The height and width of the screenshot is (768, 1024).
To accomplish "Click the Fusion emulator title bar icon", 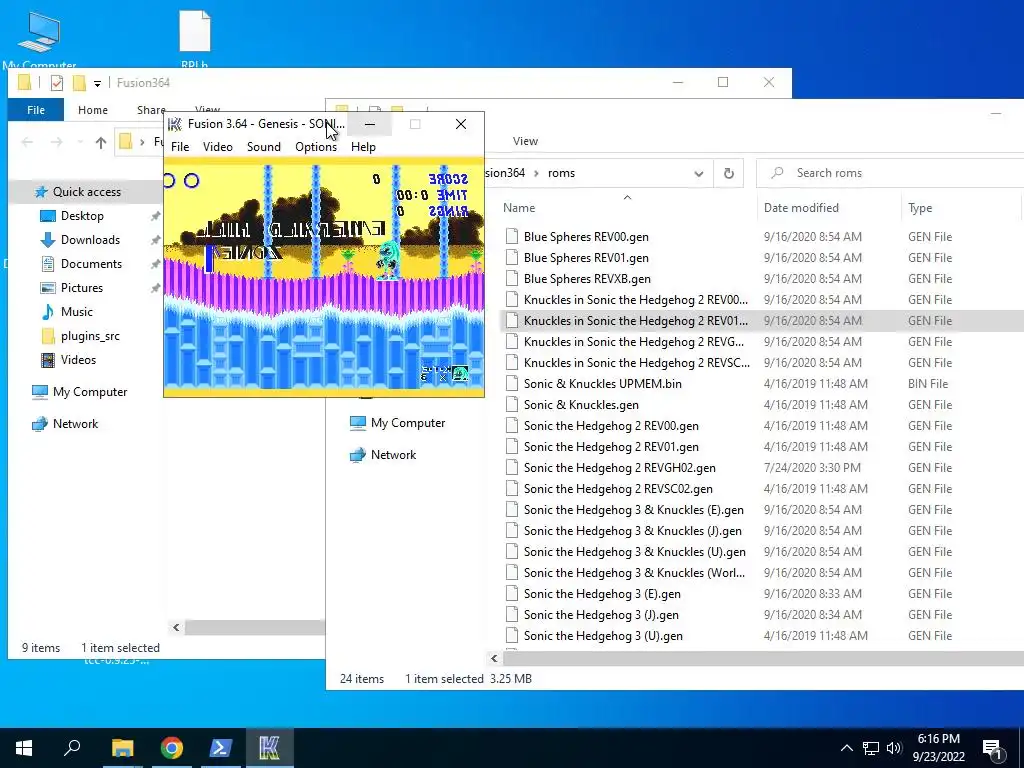I will pyautogui.click(x=174, y=124).
